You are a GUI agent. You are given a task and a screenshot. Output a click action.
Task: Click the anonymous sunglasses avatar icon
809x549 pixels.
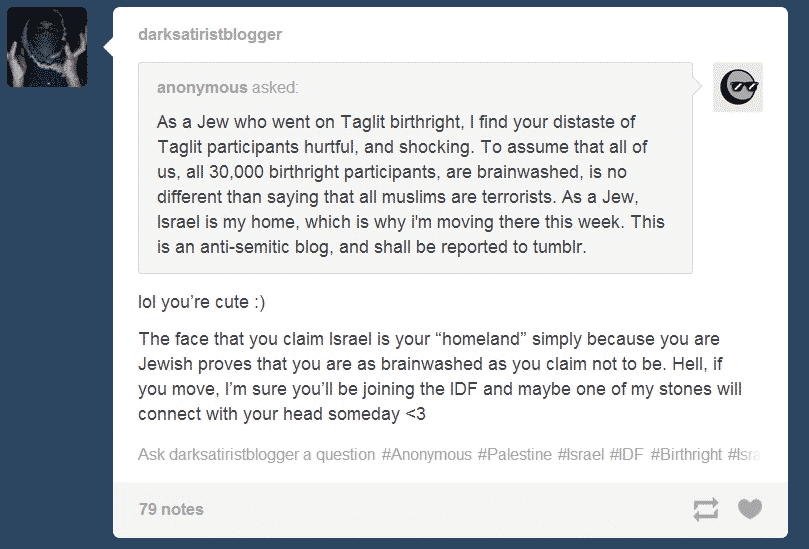[x=738, y=87]
